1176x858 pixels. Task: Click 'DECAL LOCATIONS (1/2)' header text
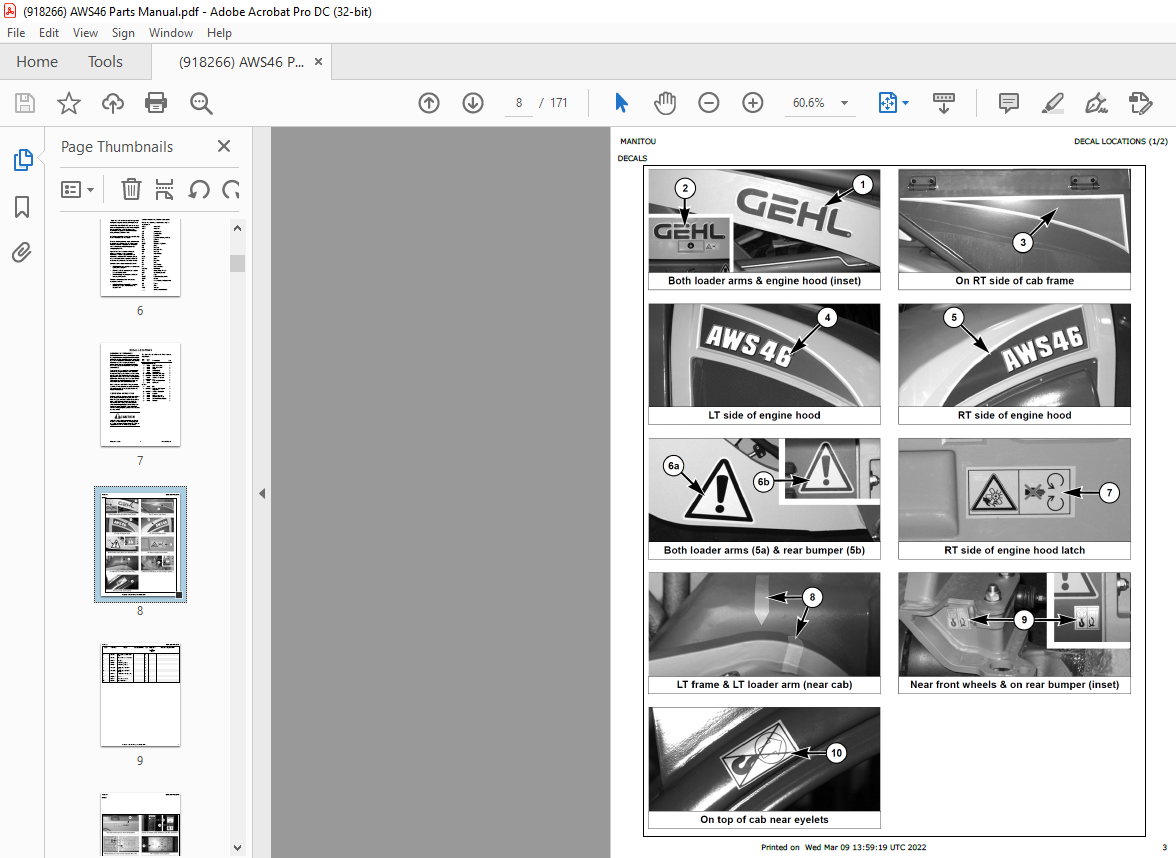click(1120, 141)
